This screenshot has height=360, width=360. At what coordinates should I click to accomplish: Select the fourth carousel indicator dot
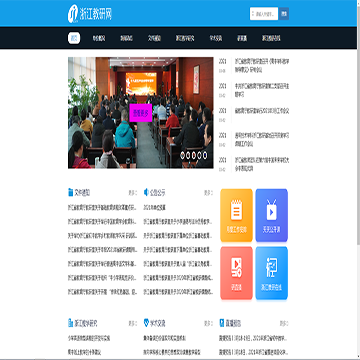pyautogui.click(x=199, y=155)
